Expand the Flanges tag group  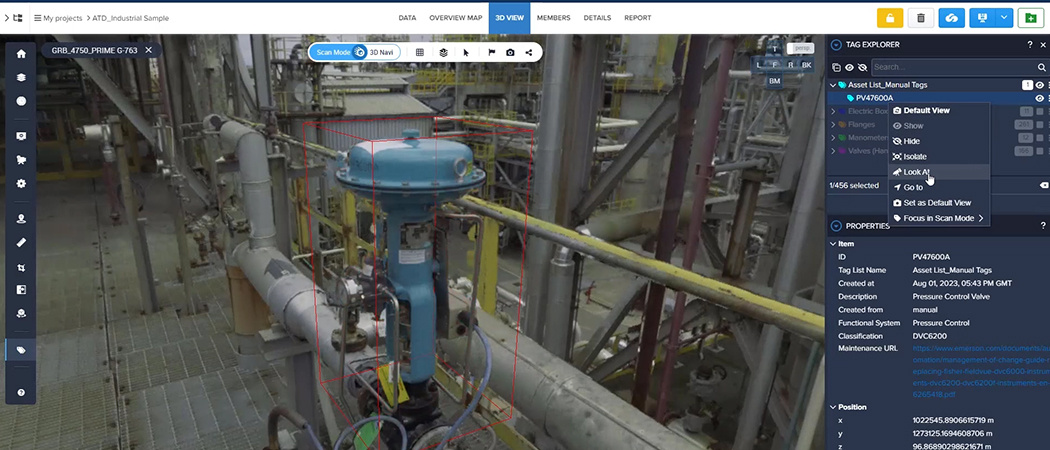click(x=833, y=125)
